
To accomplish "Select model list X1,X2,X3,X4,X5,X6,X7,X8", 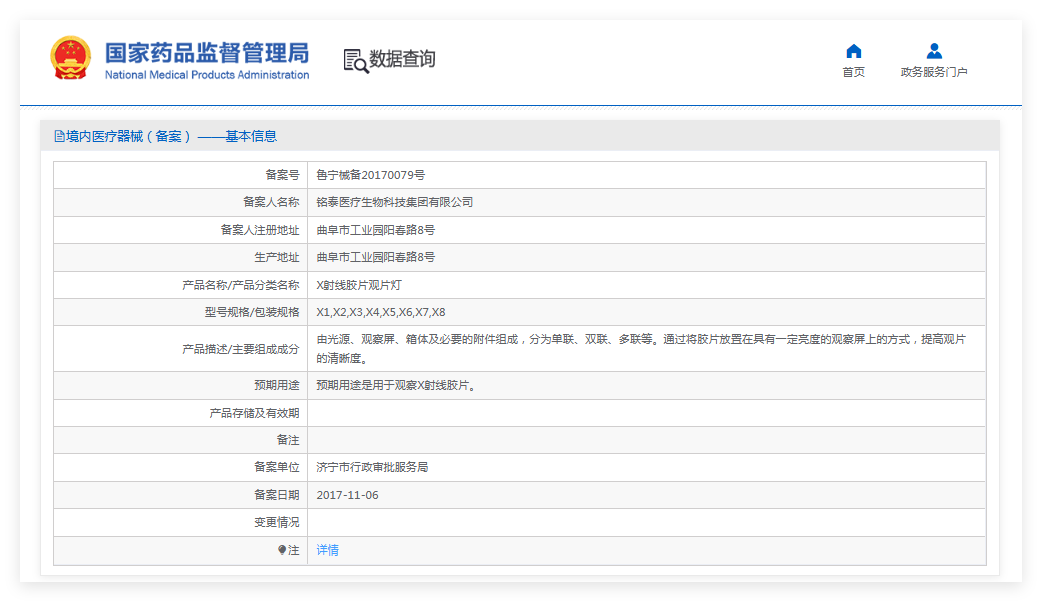I will click(381, 312).
